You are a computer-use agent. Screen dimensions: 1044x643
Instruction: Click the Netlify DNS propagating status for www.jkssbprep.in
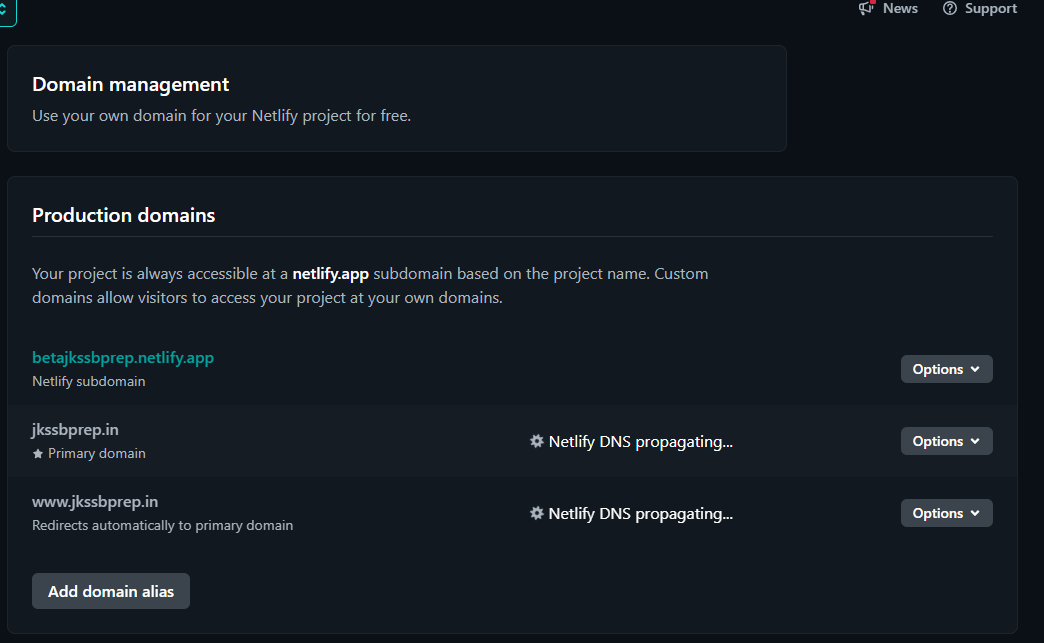[x=631, y=513]
